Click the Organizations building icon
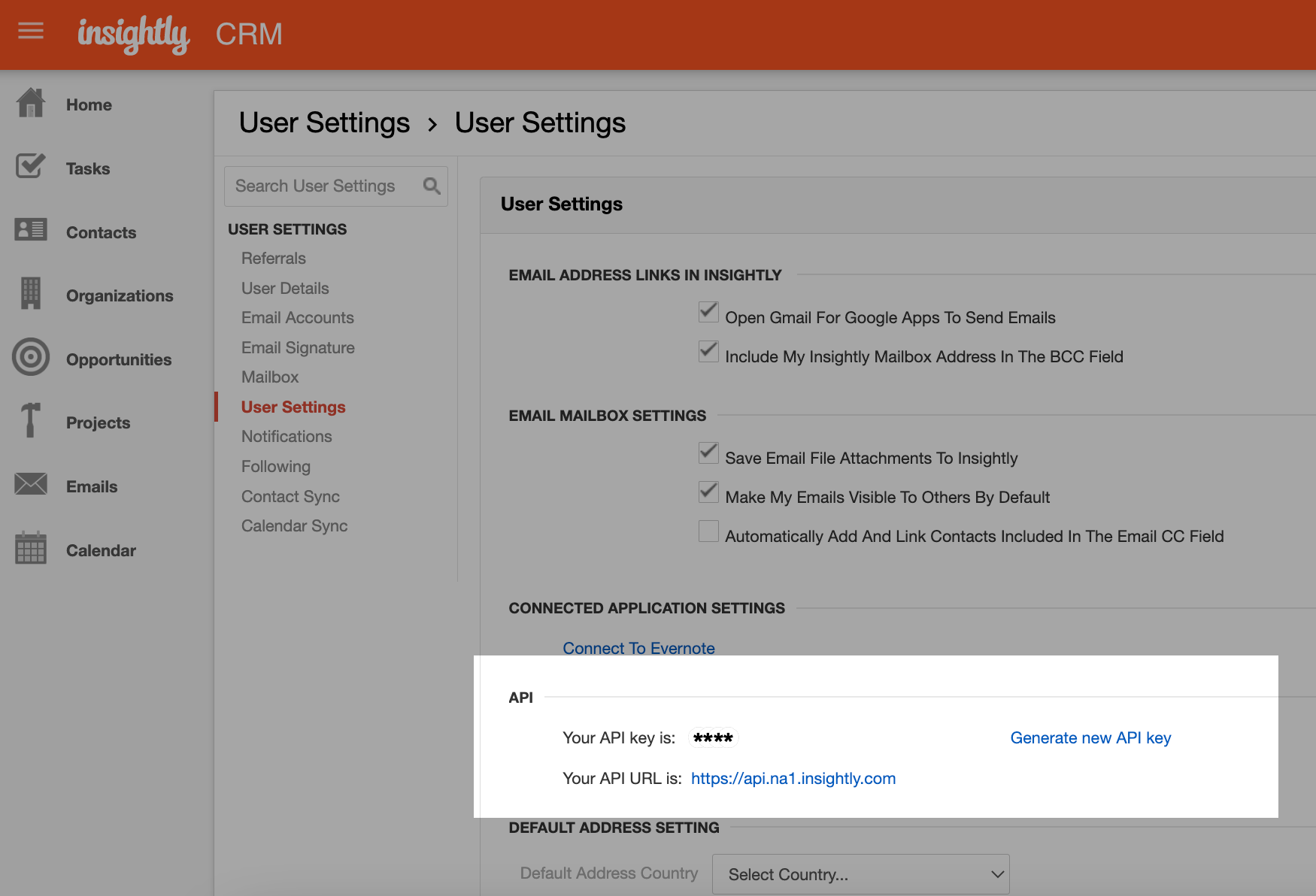 [x=31, y=293]
